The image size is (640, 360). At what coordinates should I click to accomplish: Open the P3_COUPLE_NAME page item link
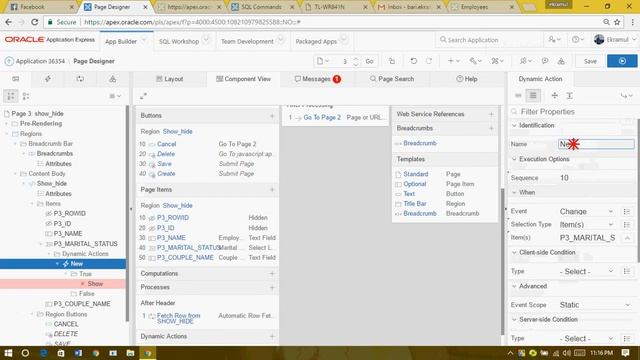[x=185, y=258]
